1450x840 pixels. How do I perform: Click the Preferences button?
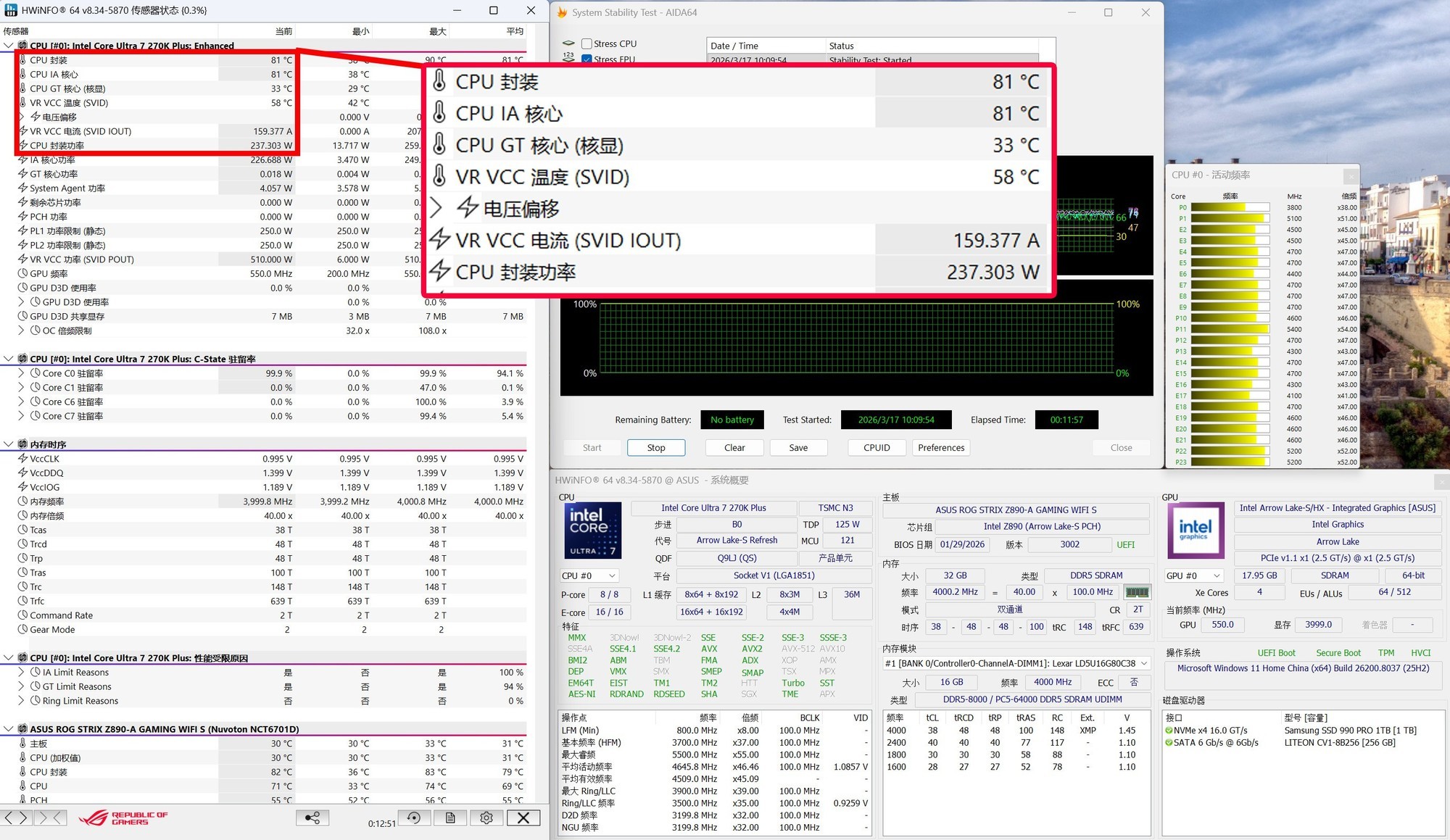point(941,448)
